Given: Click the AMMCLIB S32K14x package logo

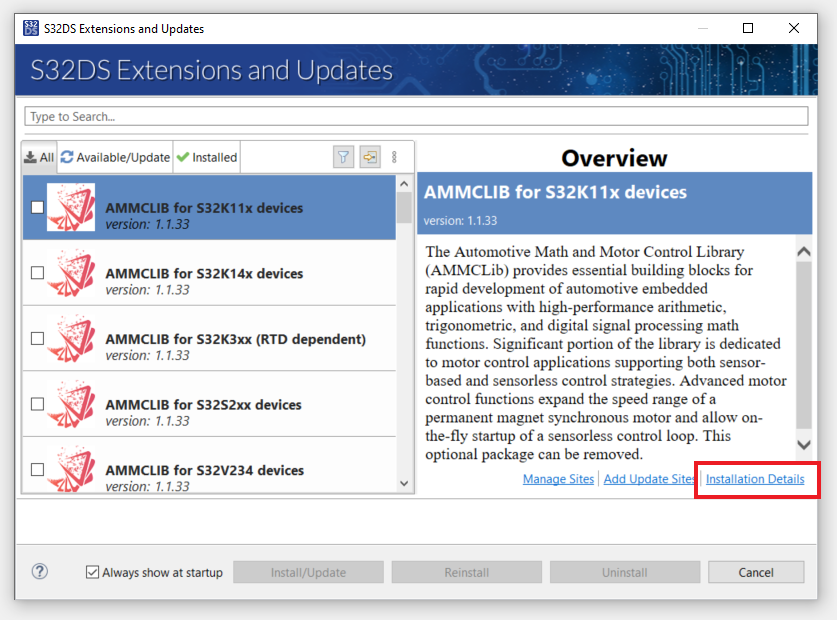Looking at the screenshot, I should click(71, 273).
